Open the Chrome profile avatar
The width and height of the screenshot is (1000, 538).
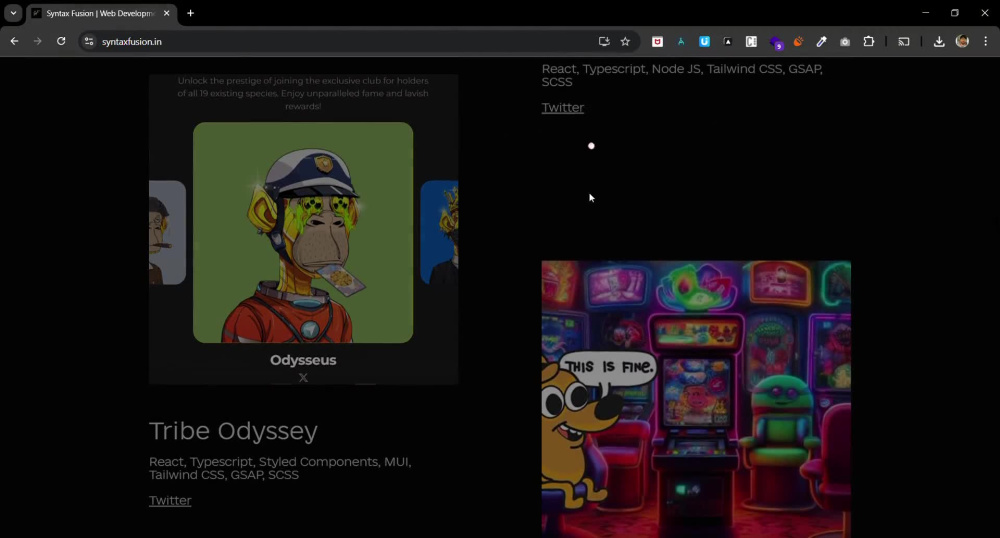pos(962,41)
